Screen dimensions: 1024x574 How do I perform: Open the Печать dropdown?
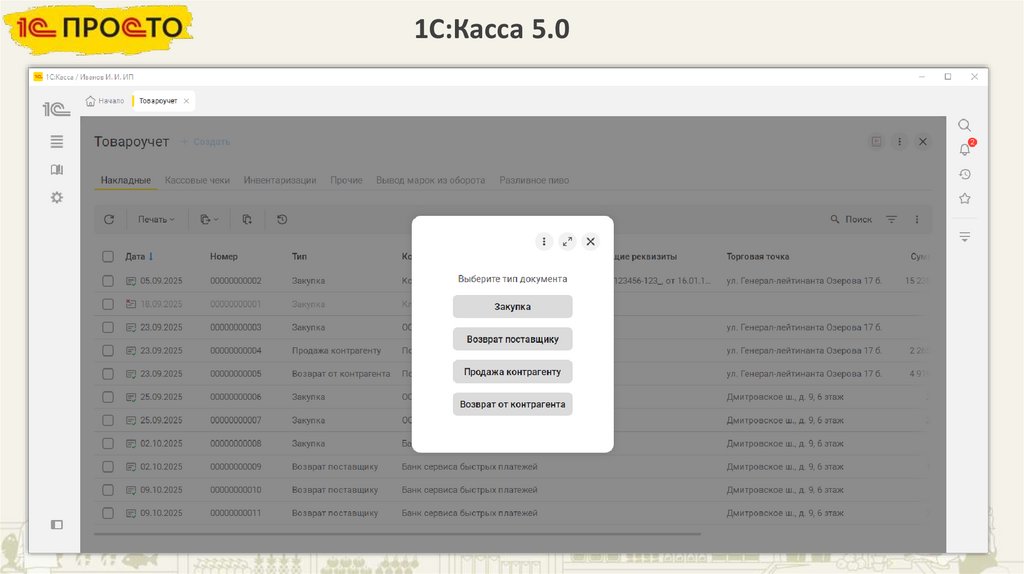156,219
